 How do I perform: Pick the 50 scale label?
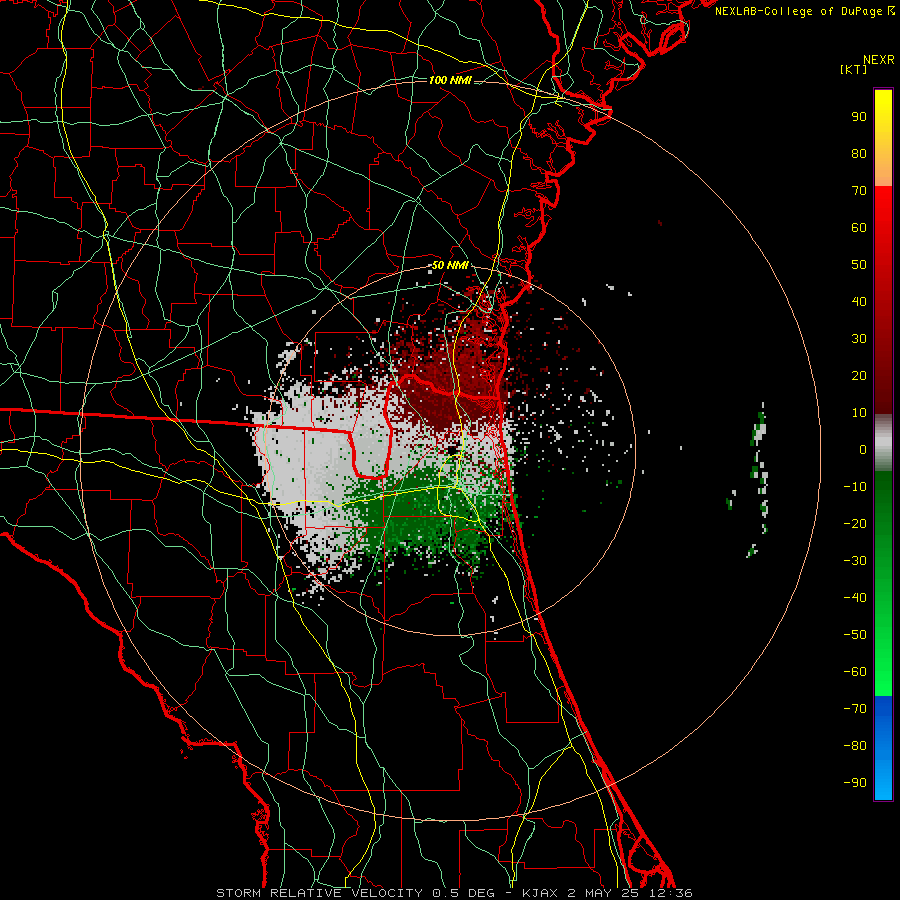(x=859, y=265)
